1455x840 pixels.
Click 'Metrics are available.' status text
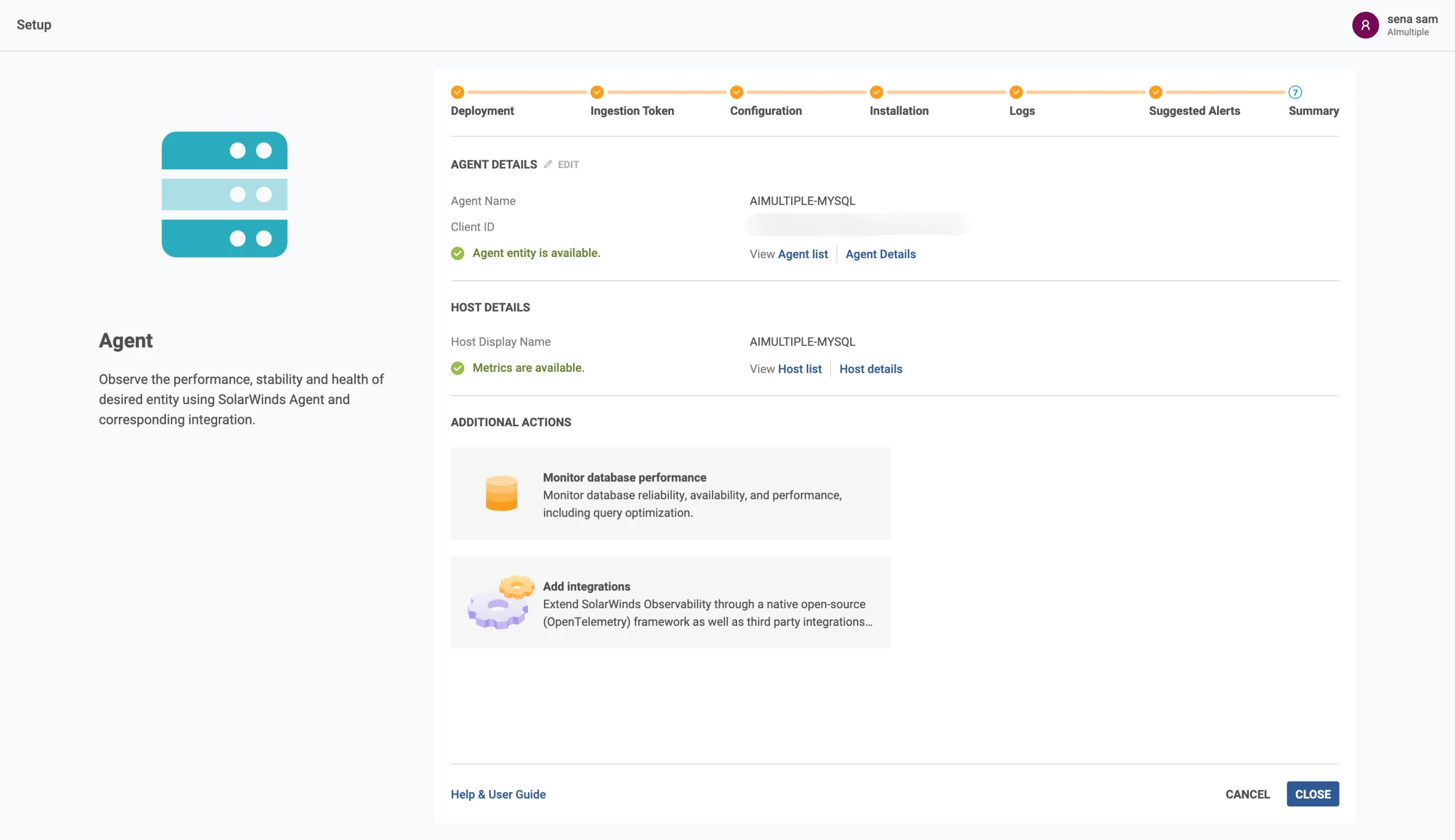[x=528, y=368]
